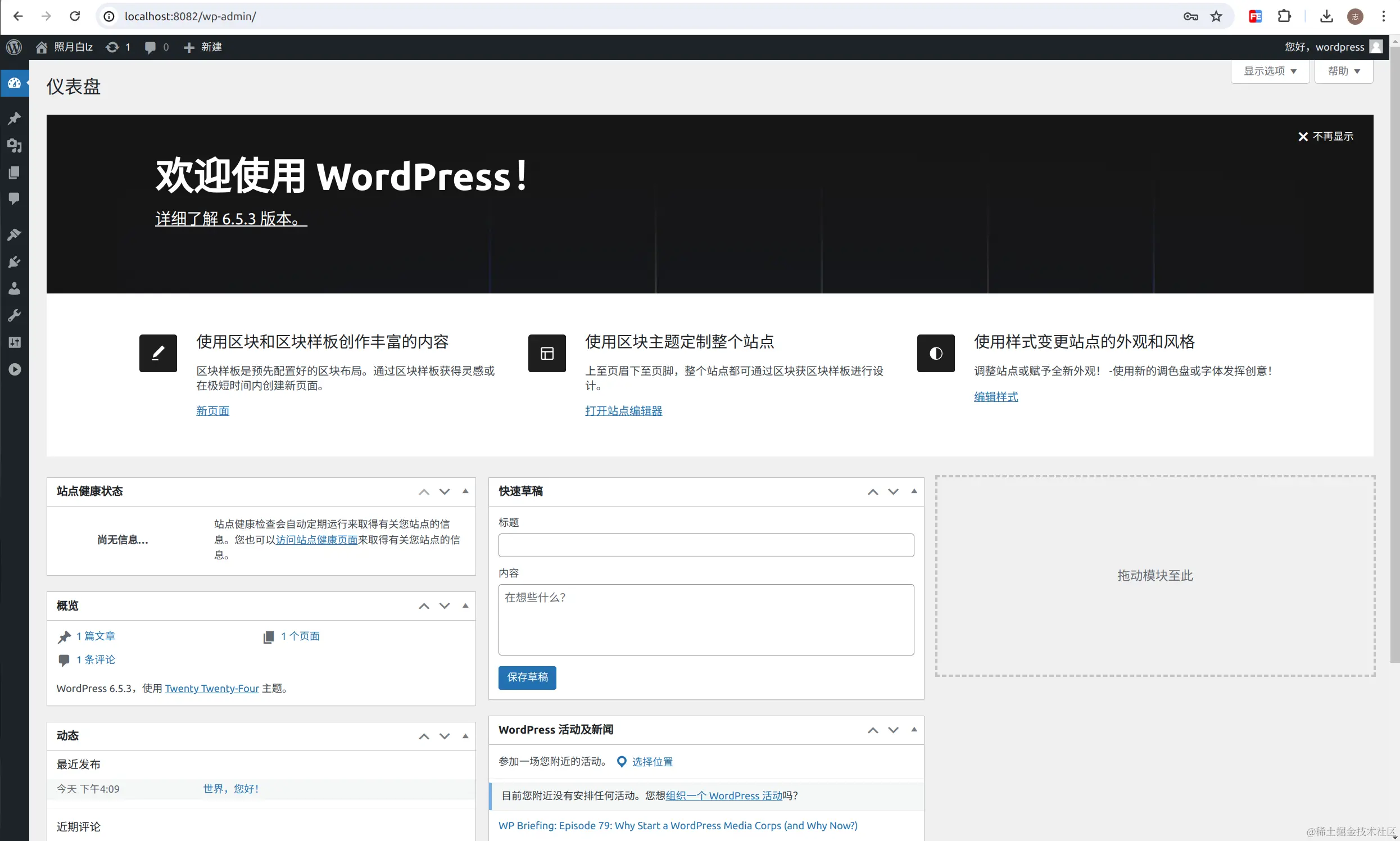Click the browser back arrow
The width and height of the screenshot is (1400, 841).
(x=18, y=16)
